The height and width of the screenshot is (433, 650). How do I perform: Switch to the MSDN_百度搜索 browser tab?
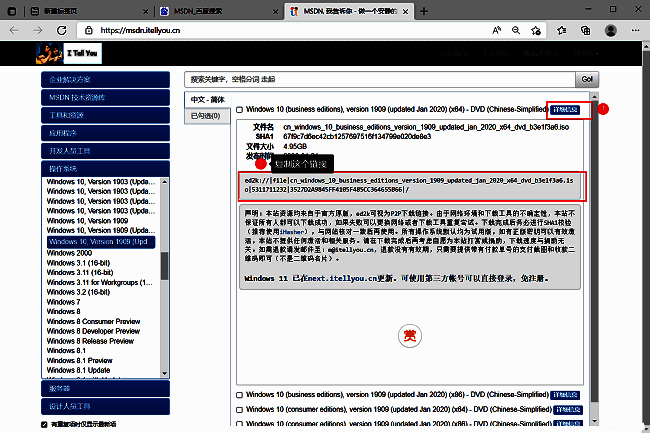point(219,11)
